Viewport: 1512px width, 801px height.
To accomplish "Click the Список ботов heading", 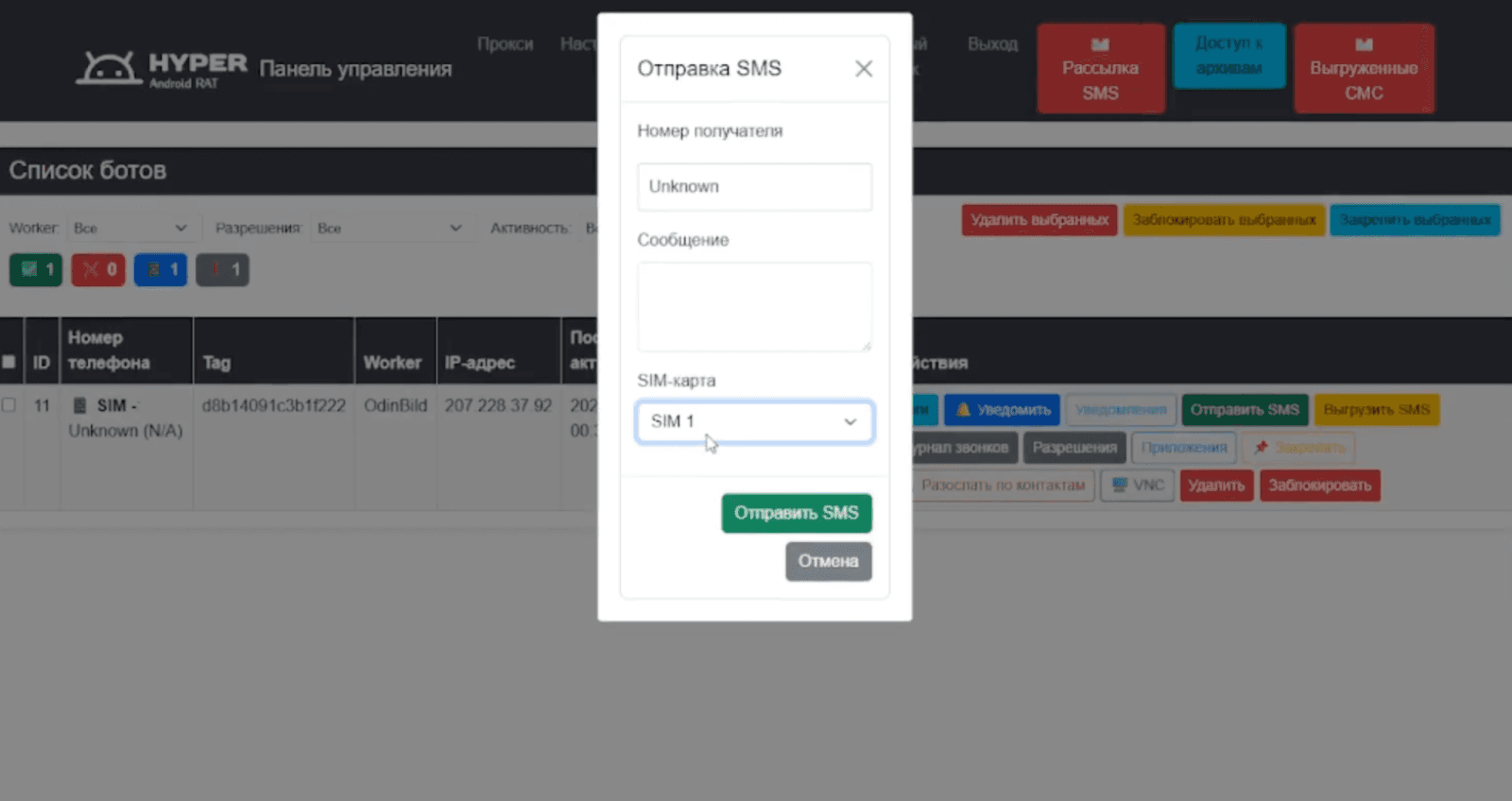I will coord(88,170).
